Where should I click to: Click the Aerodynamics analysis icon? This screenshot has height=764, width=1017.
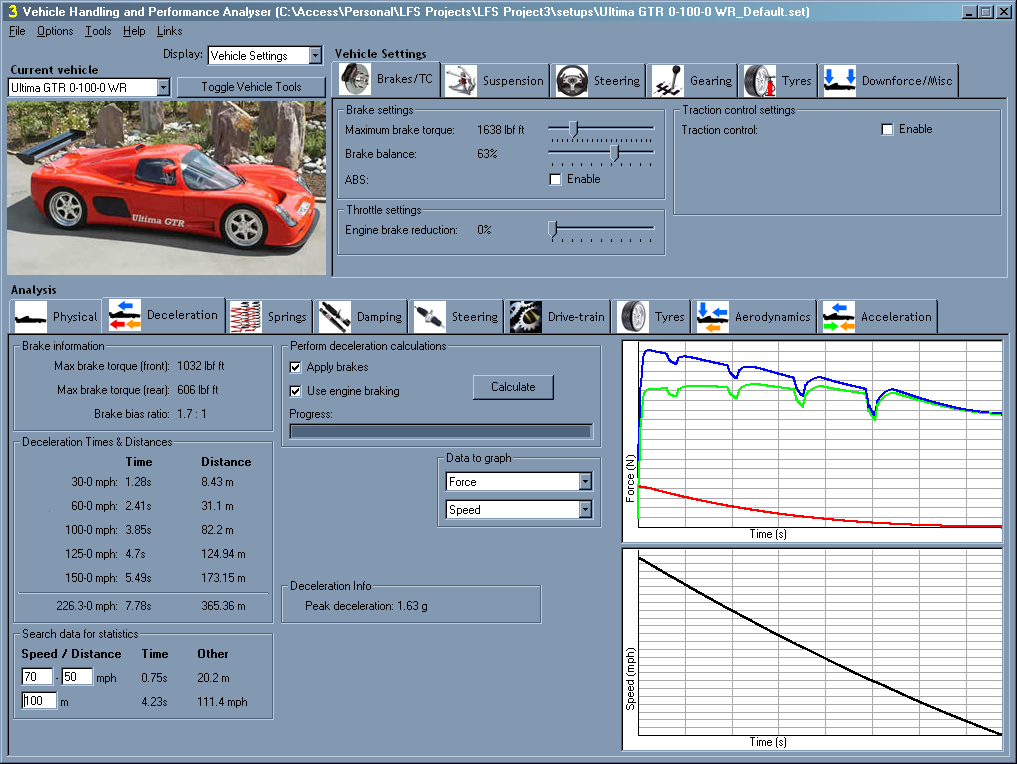(x=713, y=316)
